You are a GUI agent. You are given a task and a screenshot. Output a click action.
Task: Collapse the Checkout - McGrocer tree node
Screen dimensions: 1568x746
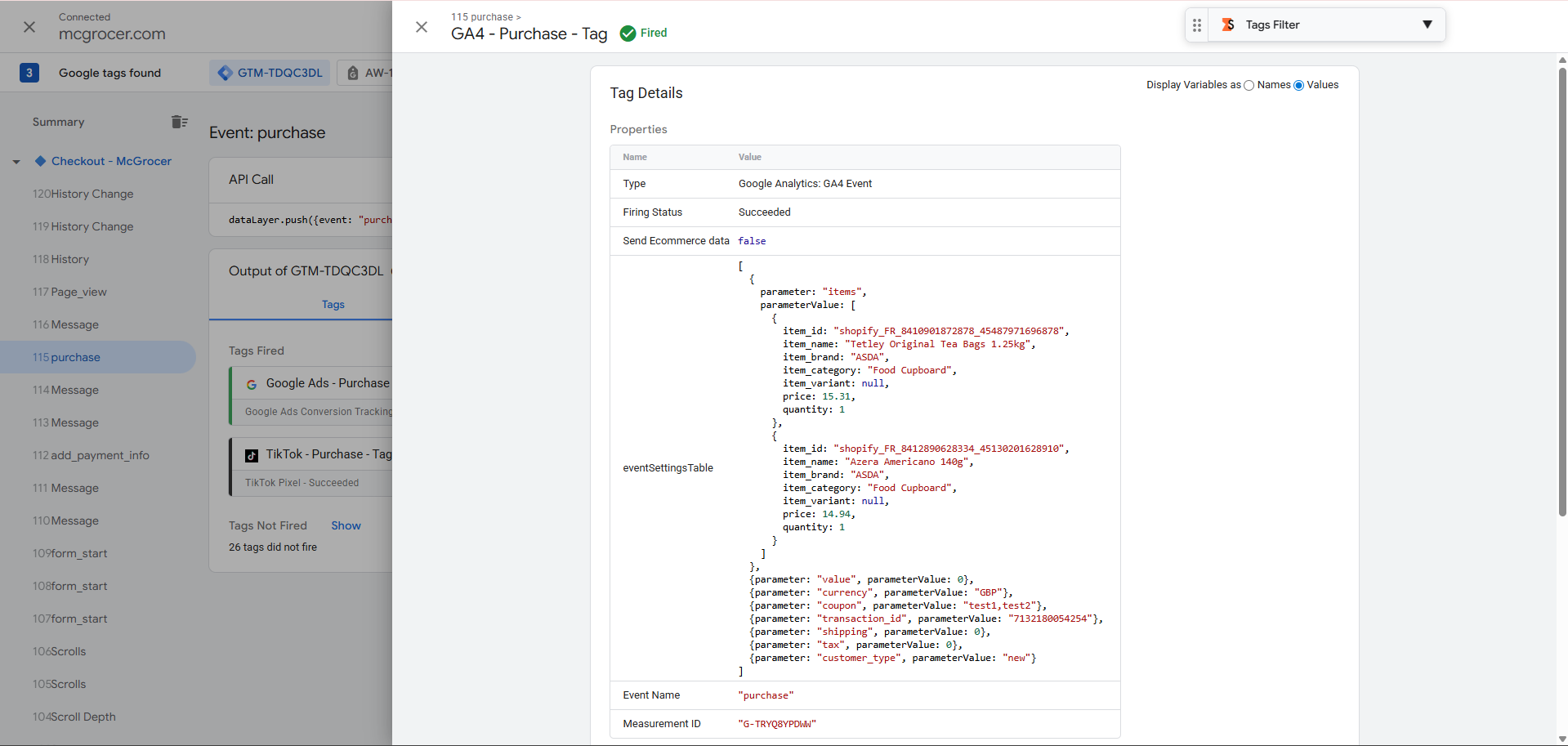16,162
